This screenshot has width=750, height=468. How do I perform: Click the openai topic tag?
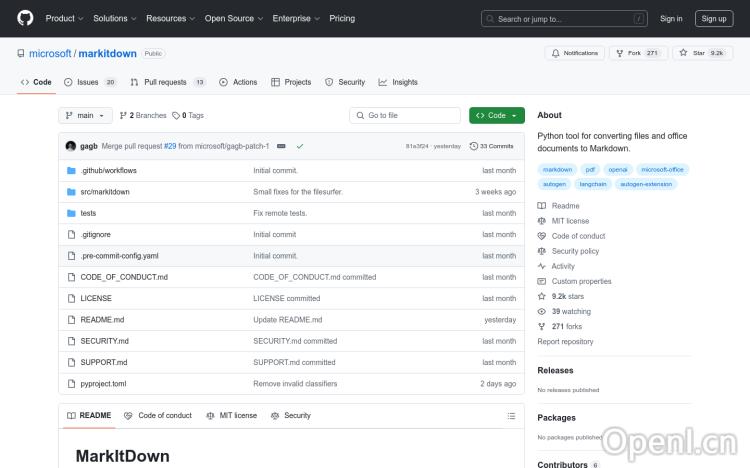[617, 170]
